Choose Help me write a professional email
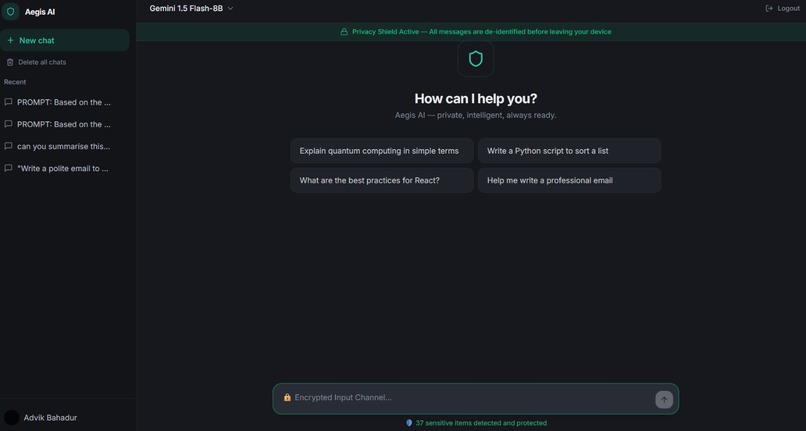Image resolution: width=806 pixels, height=431 pixels. 570,180
